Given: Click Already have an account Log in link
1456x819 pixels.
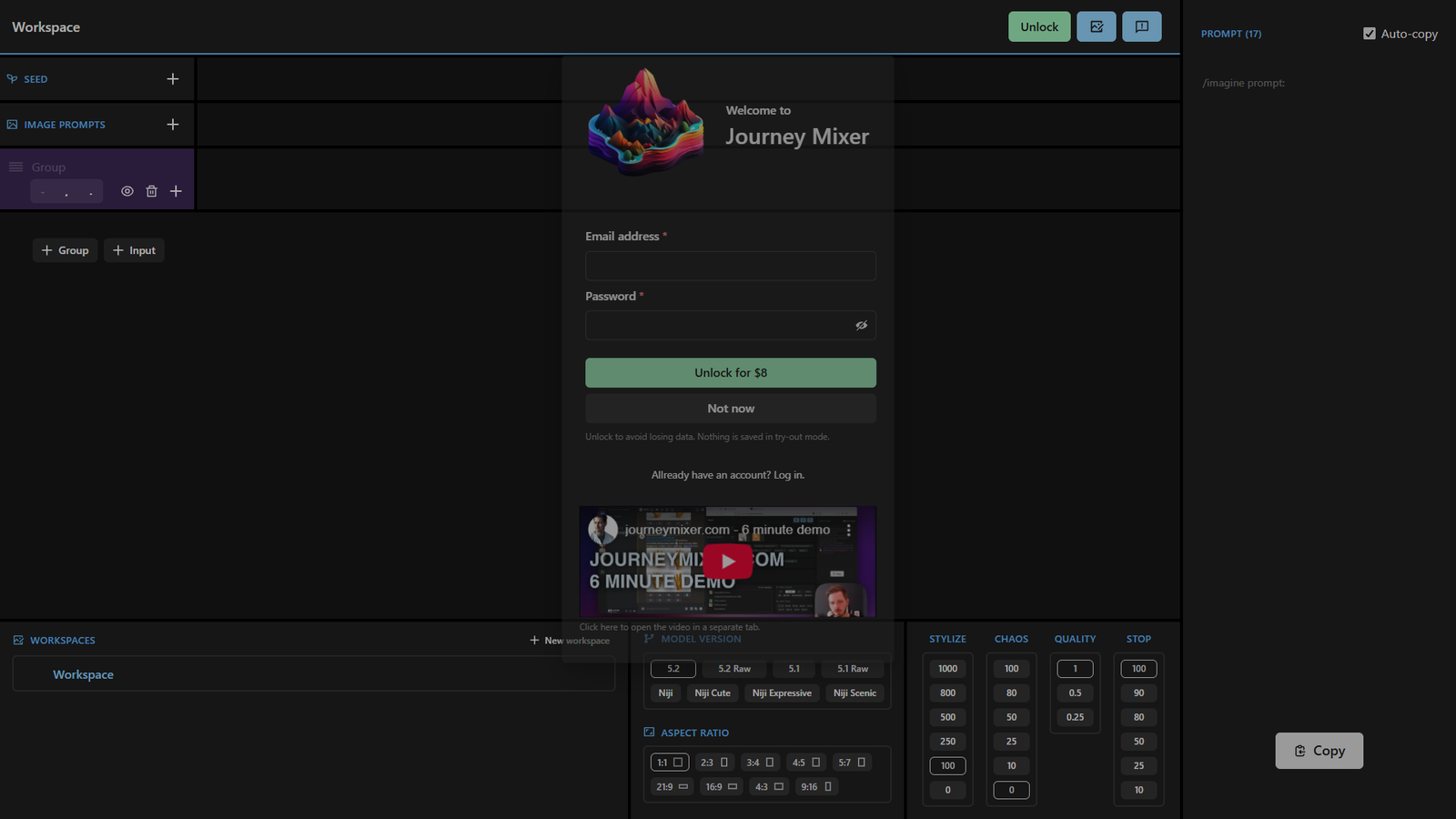Looking at the screenshot, I should [728, 475].
